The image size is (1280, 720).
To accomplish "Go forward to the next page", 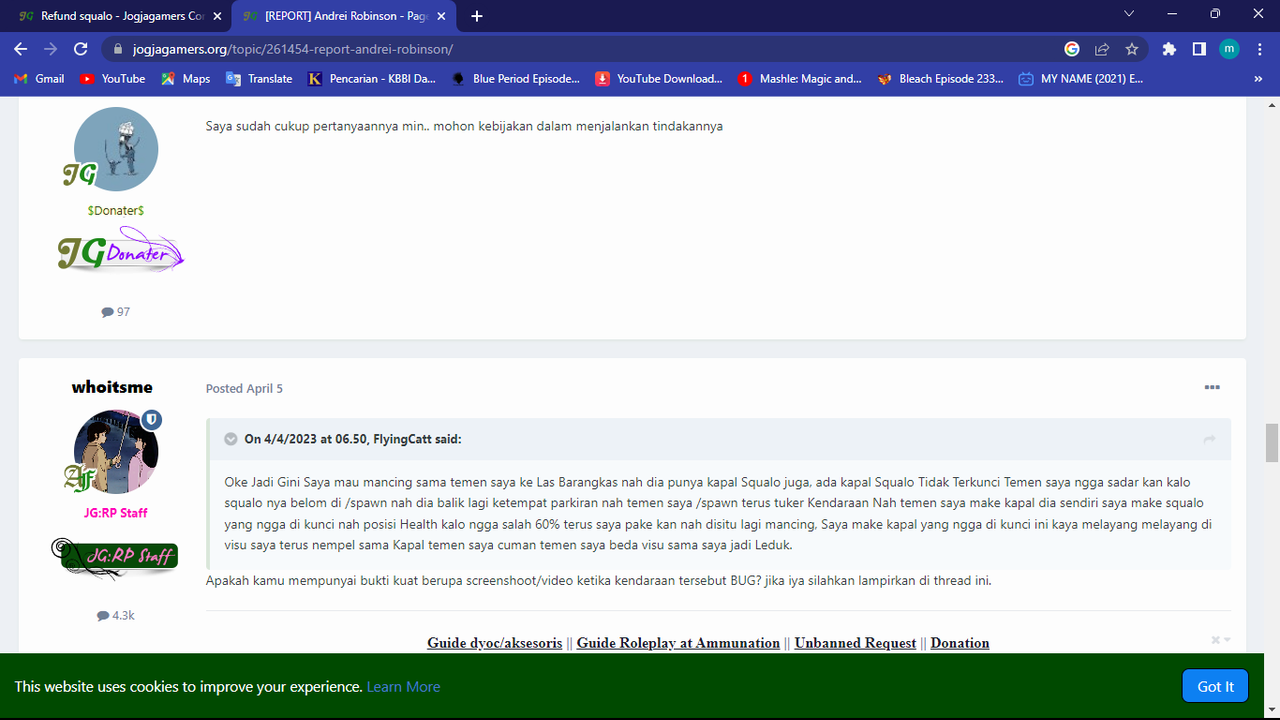I will 50,49.
